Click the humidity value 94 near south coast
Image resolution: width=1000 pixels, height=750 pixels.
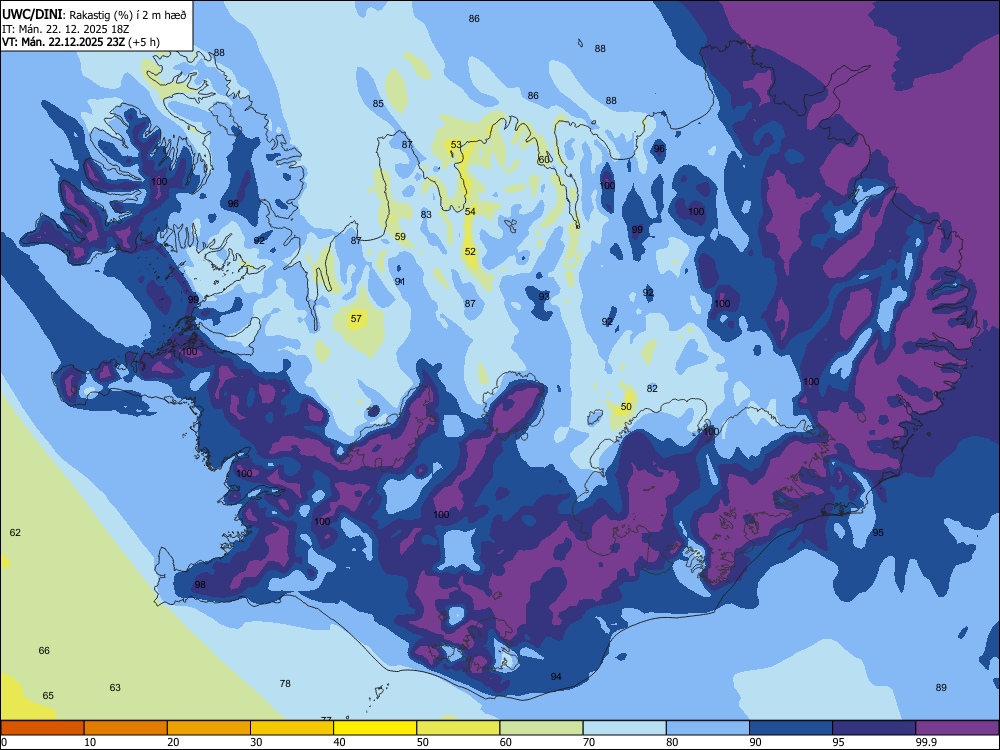tap(556, 677)
